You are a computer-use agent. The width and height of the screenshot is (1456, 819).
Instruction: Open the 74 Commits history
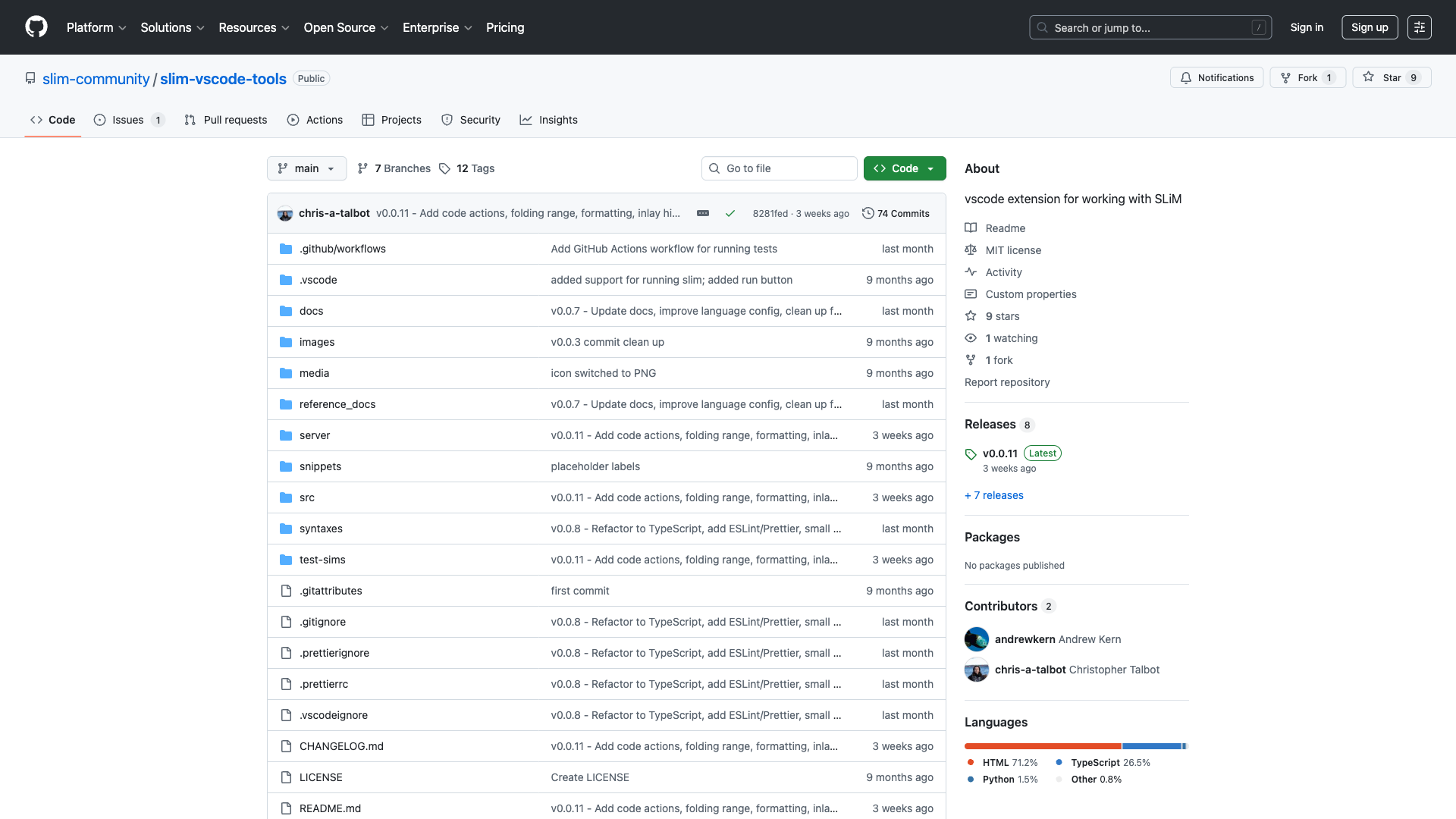coord(896,214)
